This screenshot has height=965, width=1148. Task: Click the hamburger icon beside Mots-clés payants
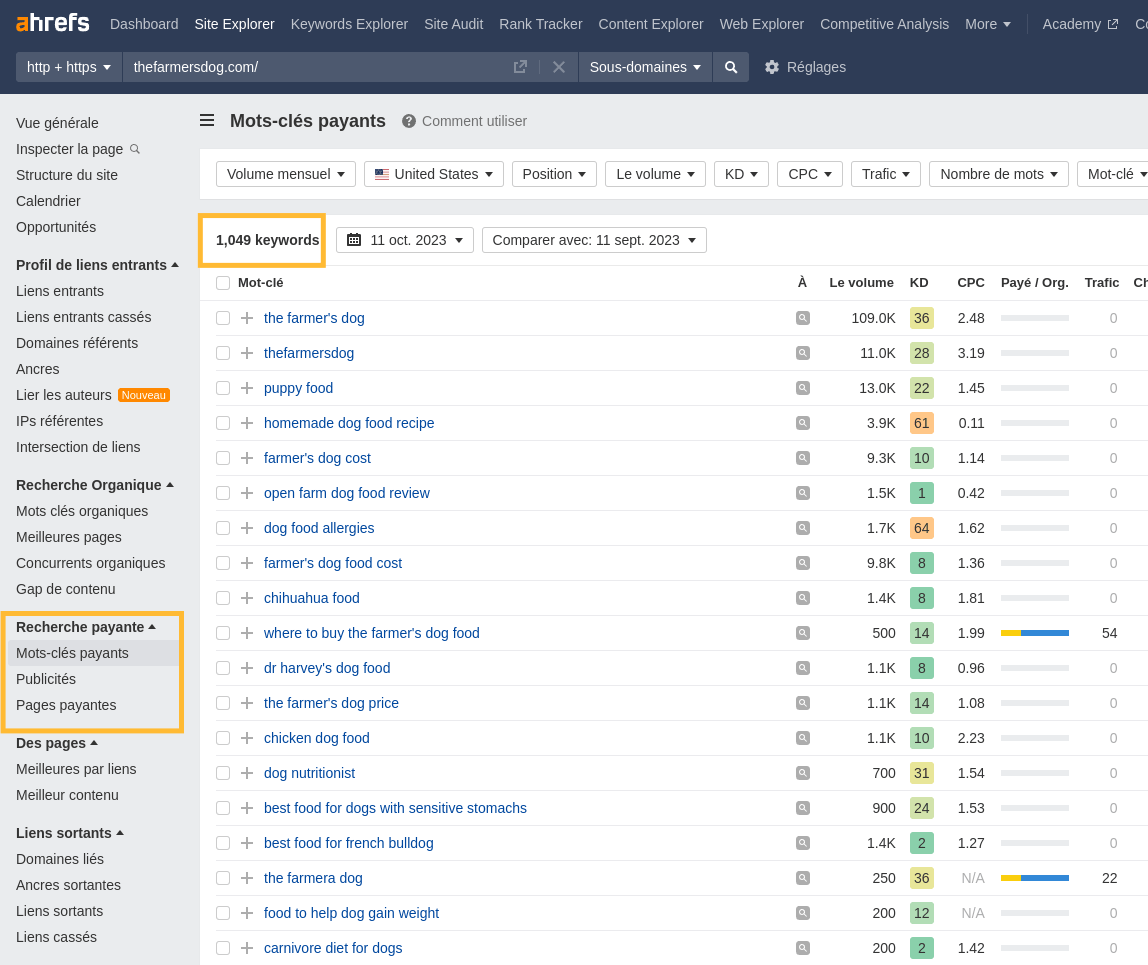coord(207,120)
